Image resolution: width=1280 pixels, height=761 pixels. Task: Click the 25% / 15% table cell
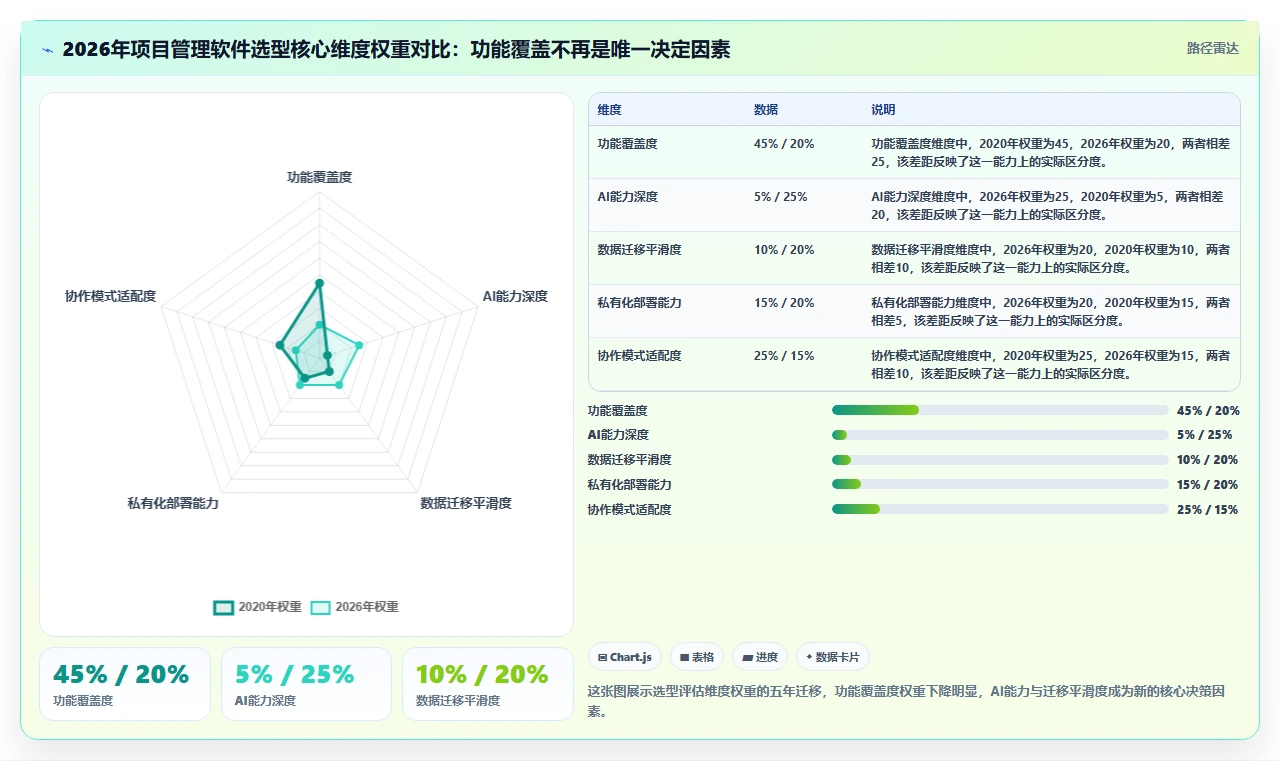tap(784, 356)
